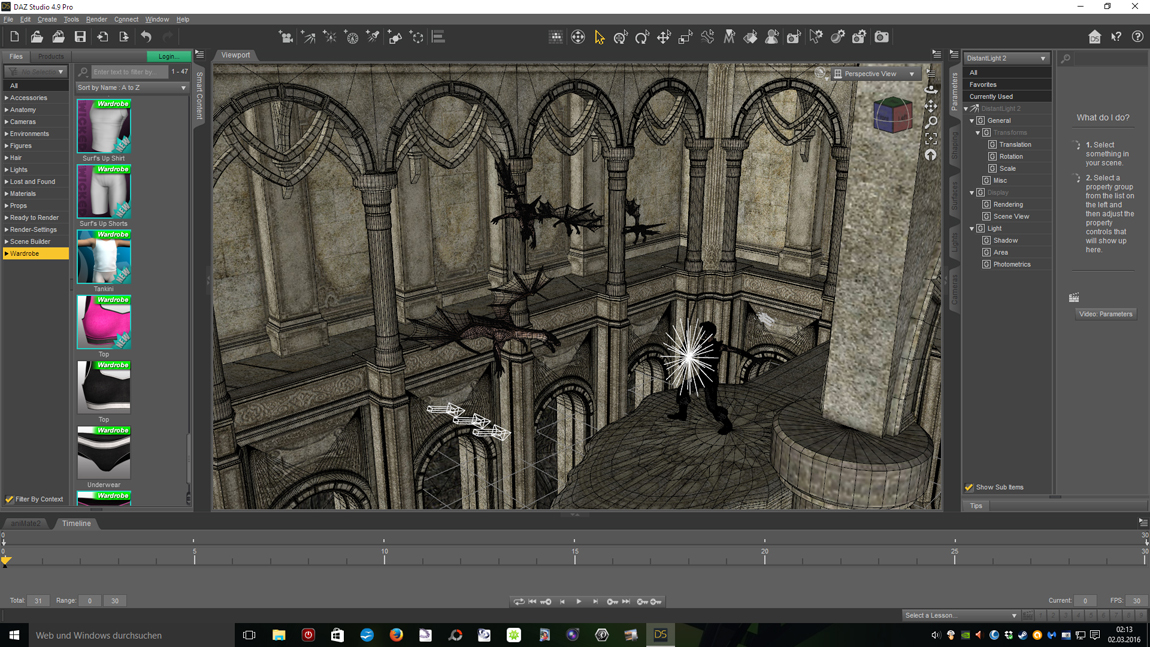The height and width of the screenshot is (647, 1150).
Task: Select the Wardrobe category
Action: point(35,253)
